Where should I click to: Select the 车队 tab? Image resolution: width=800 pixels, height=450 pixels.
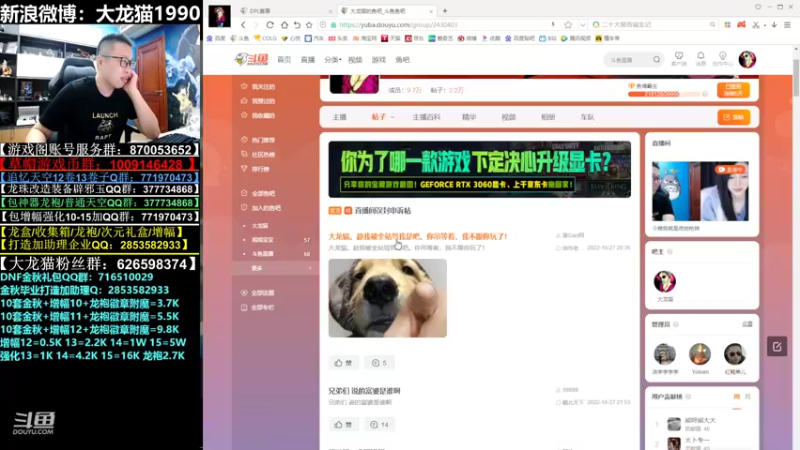click(587, 117)
